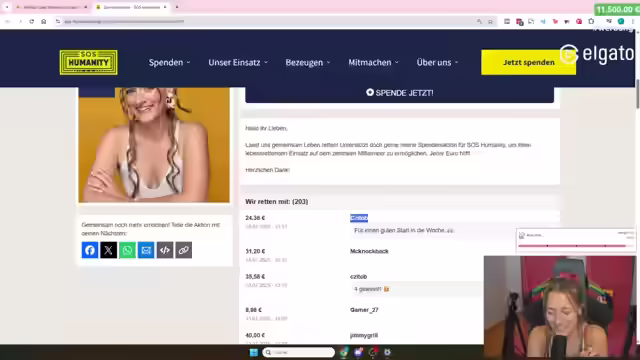This screenshot has height=360, width=640.
Task: Click the Windows taskbar search box
Action: [298, 352]
